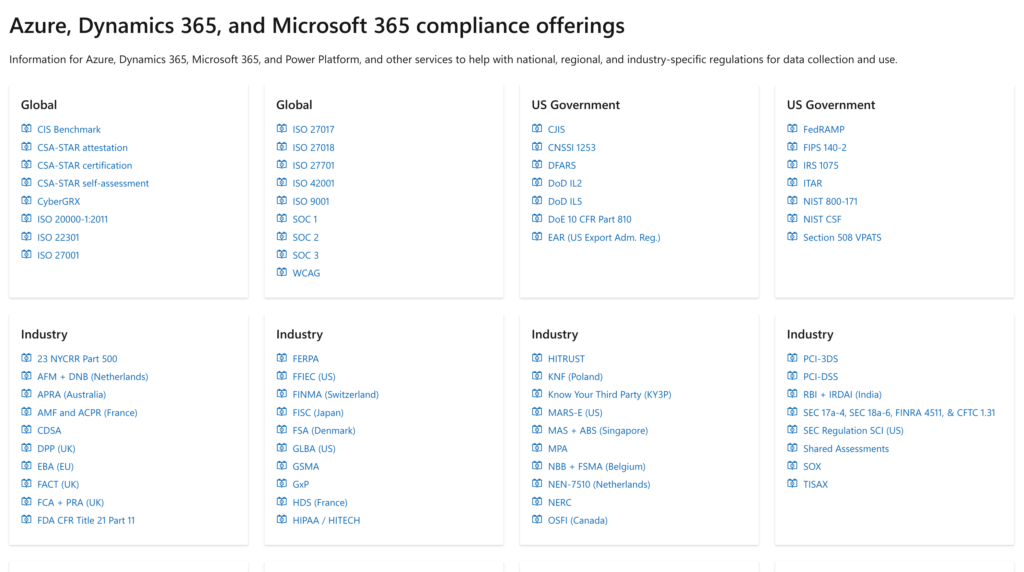Click the icon next to CJIS
Viewport: 1024px width, 572px height.
click(537, 129)
